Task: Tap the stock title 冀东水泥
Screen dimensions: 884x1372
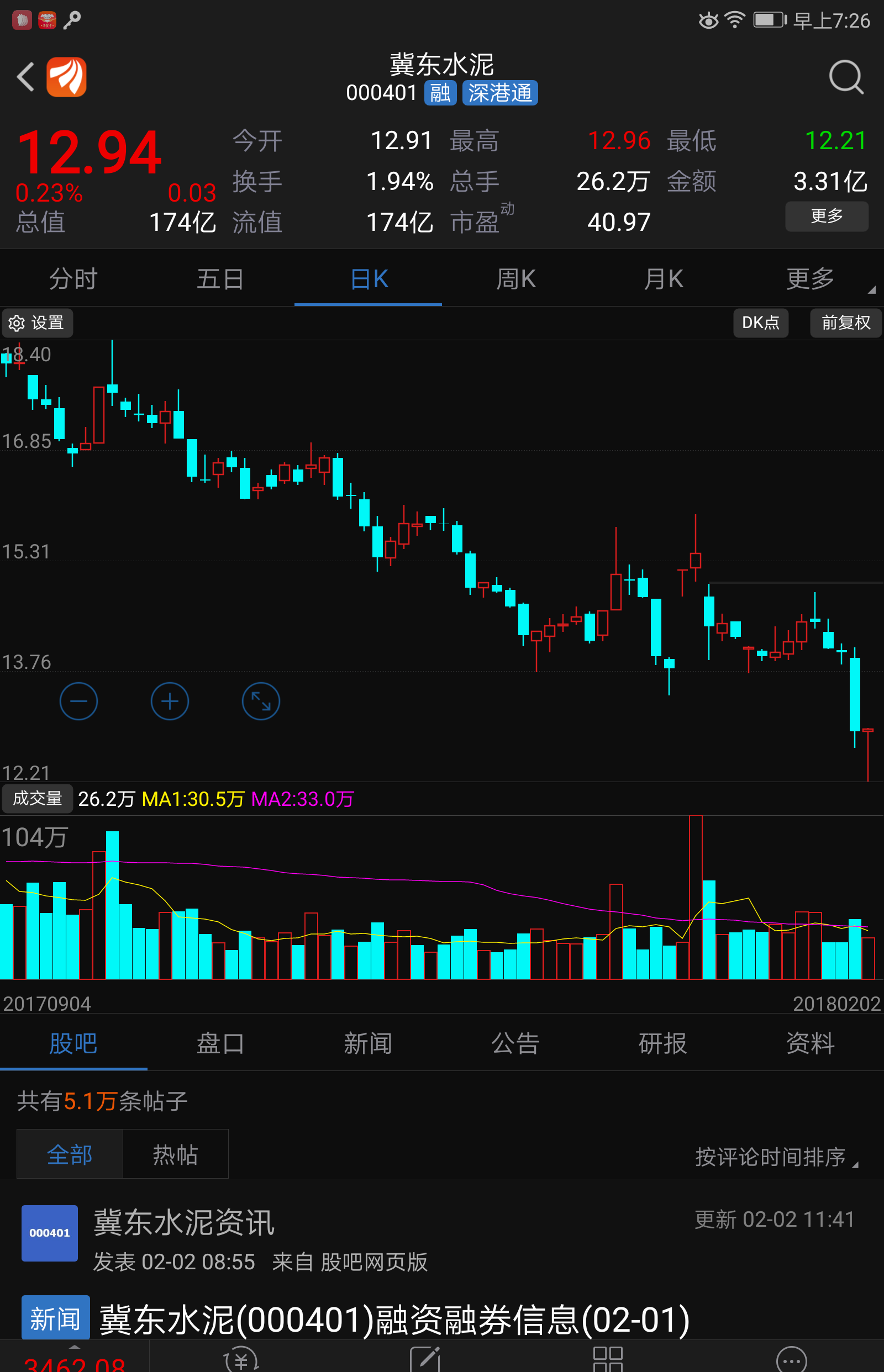Action: pyautogui.click(x=441, y=64)
